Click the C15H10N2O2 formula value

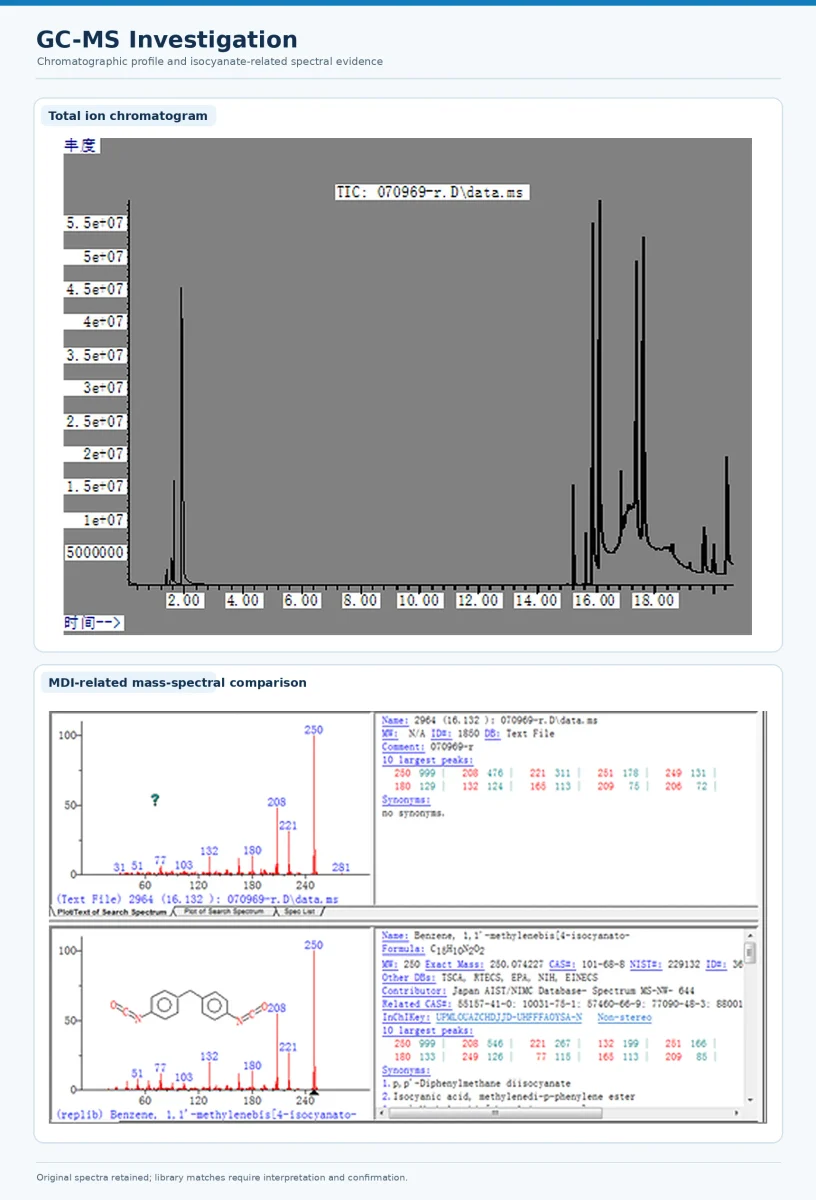click(457, 949)
